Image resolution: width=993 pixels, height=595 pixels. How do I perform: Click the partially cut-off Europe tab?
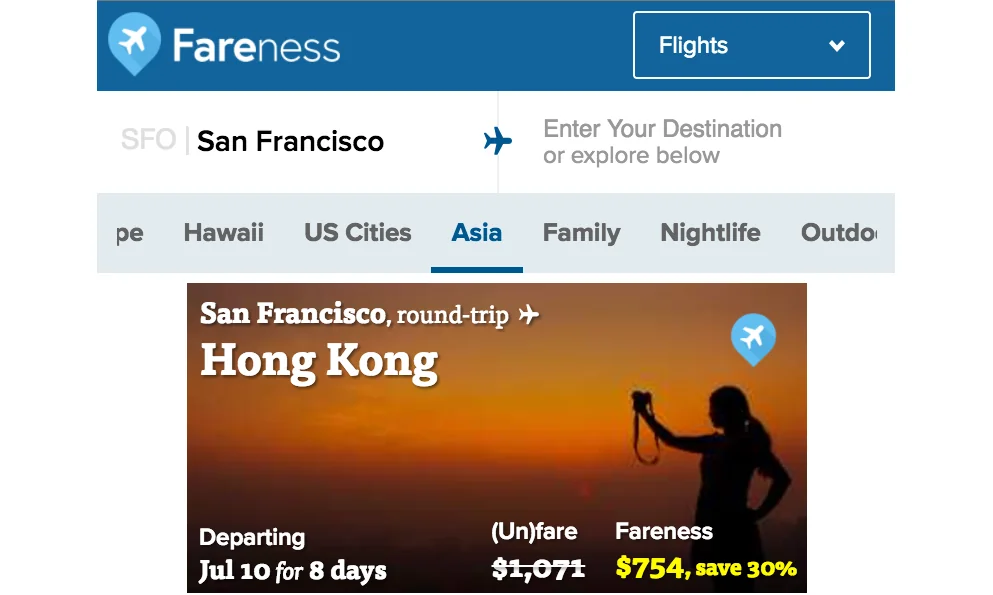click(128, 233)
